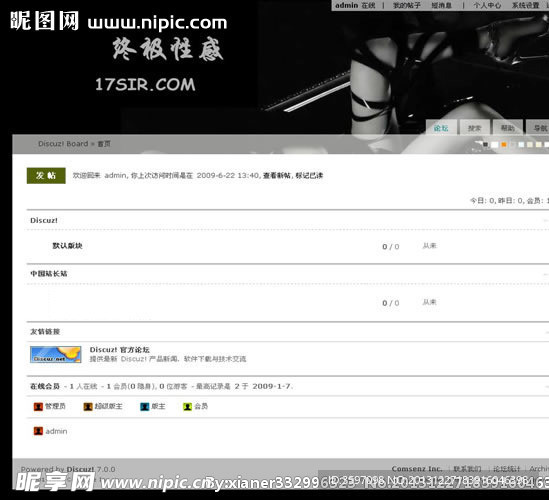Open the Discuz.net logo banner
Viewport: 549px width, 500px height.
[x=56, y=354]
